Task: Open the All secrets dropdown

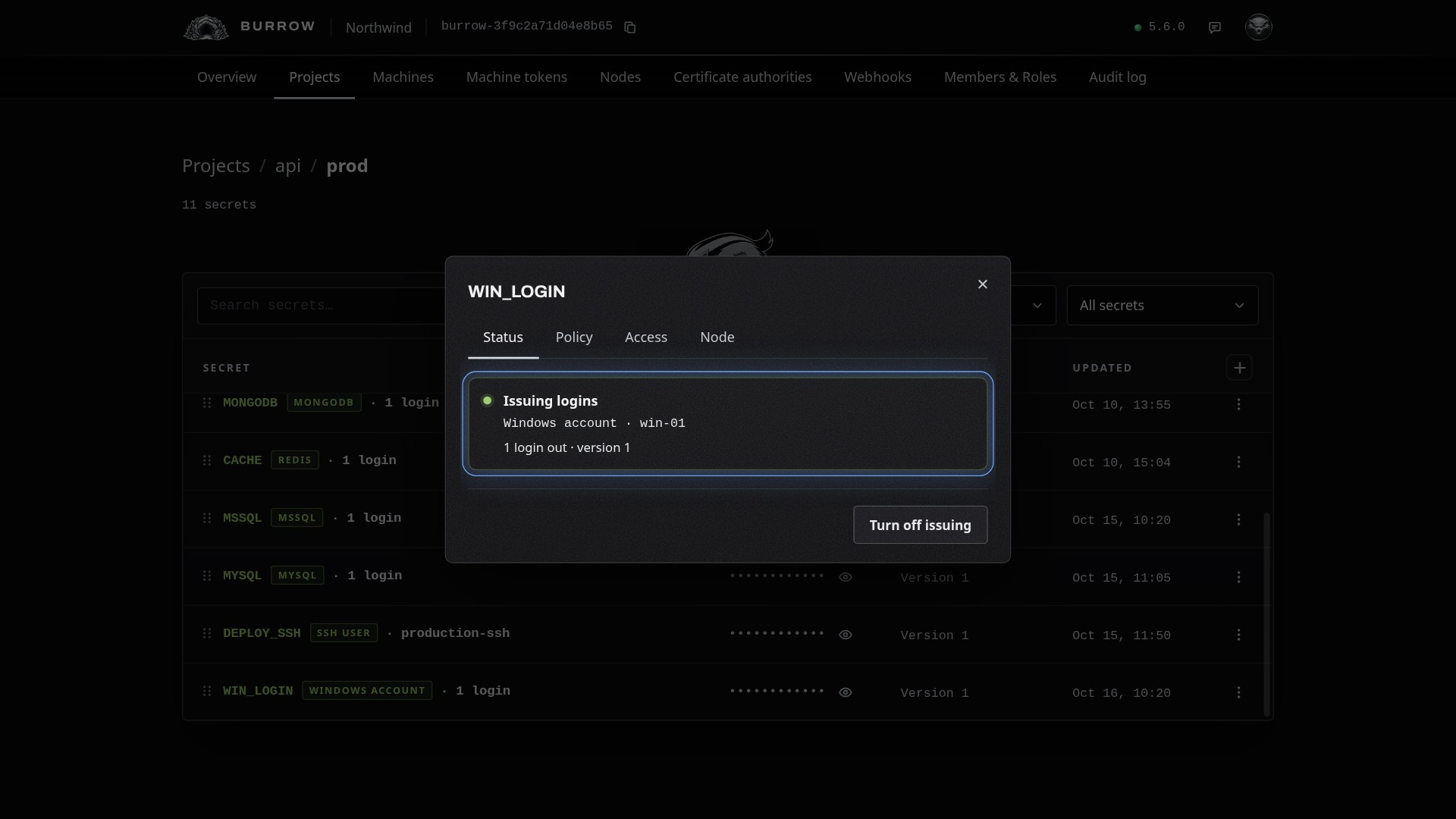Action: [1163, 306]
